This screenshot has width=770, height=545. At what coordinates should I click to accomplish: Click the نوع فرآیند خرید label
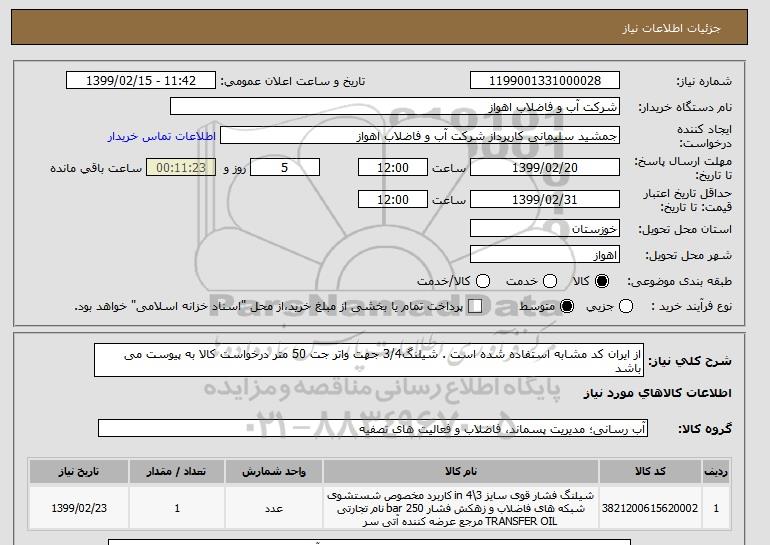click(x=691, y=306)
